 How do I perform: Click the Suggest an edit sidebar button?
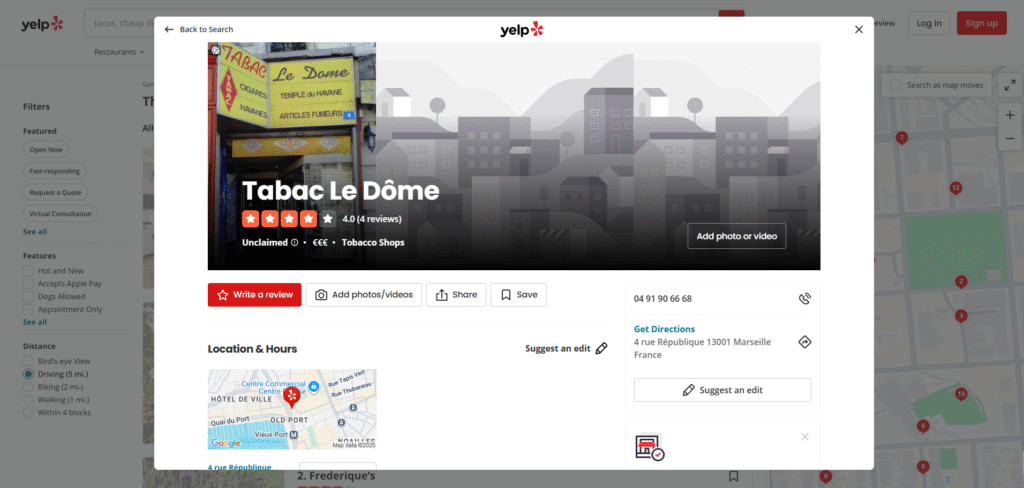pyautogui.click(x=722, y=390)
